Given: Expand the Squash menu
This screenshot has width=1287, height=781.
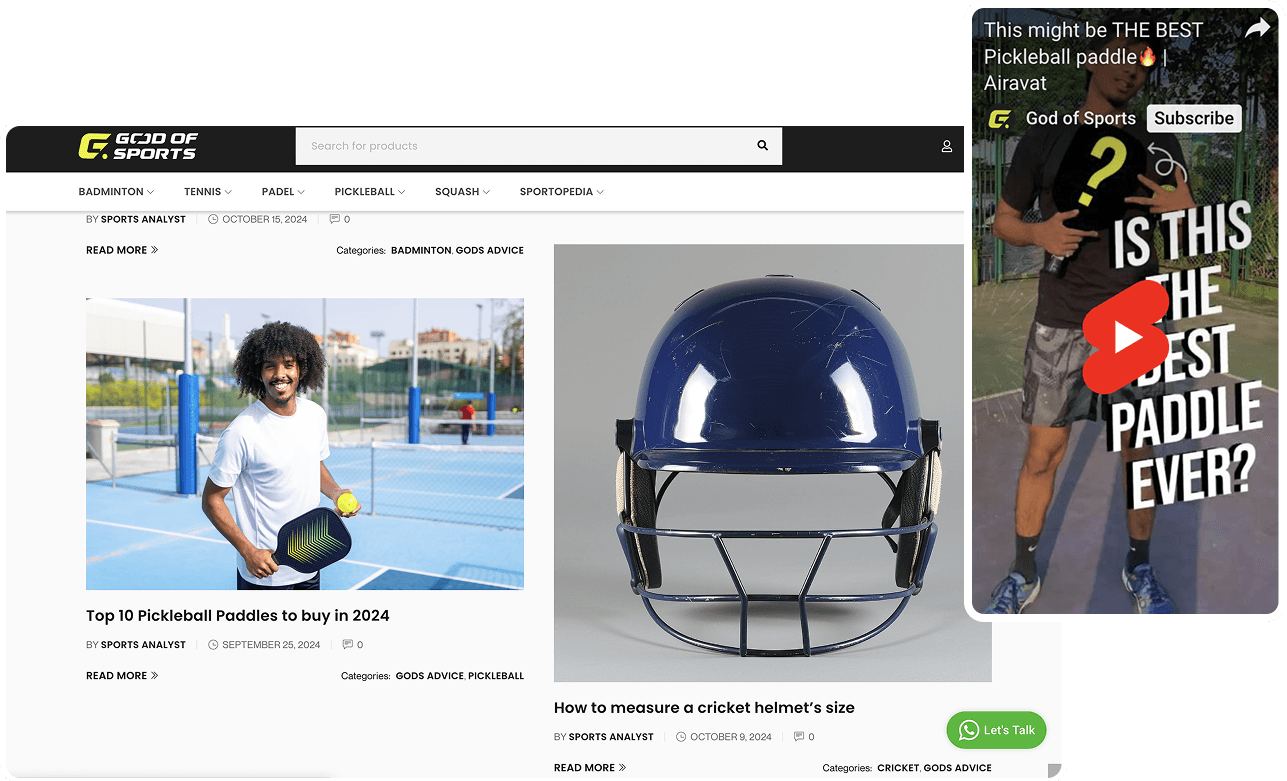Looking at the screenshot, I should pos(462,192).
